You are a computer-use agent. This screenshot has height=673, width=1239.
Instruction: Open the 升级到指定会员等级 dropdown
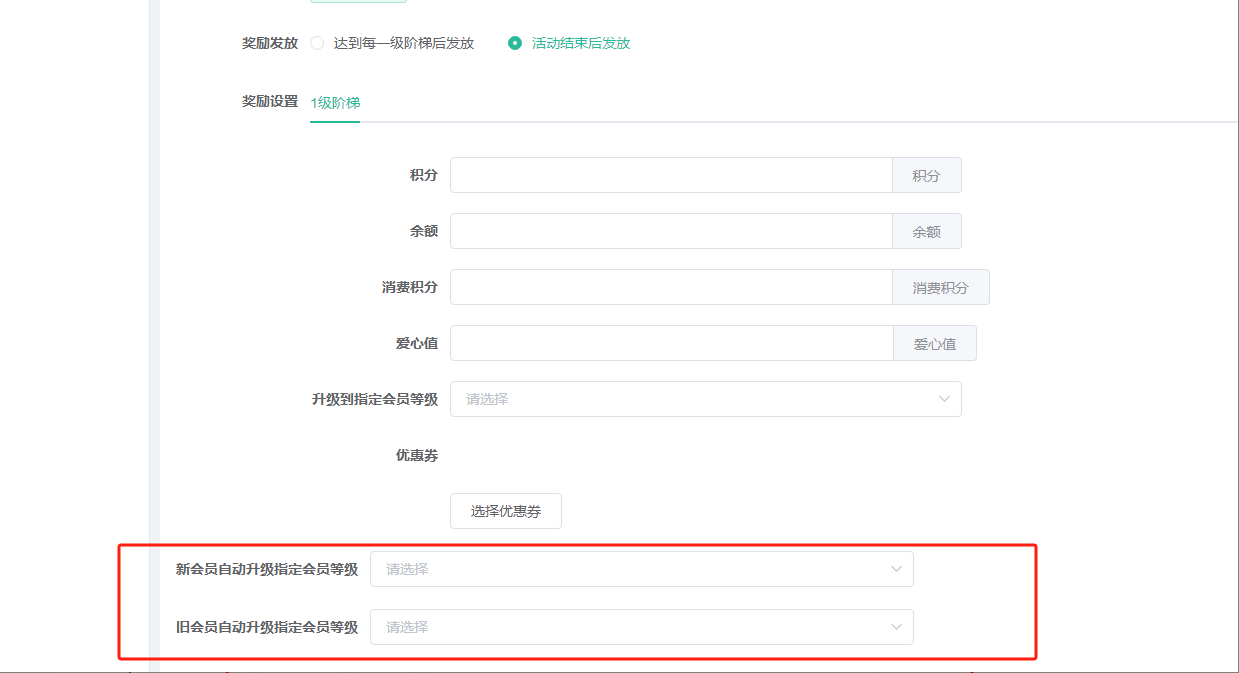tap(690, 399)
